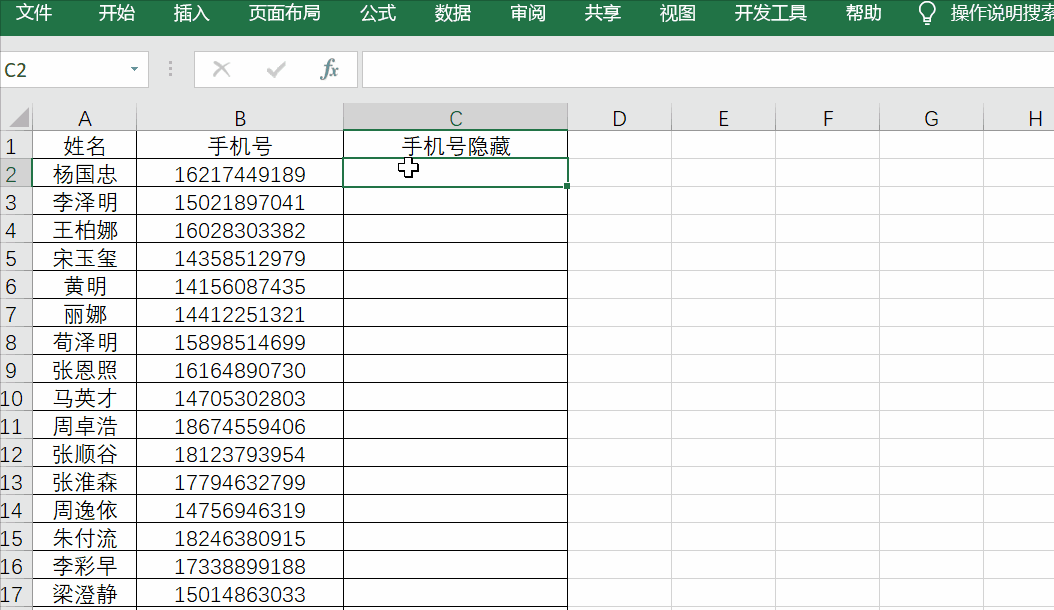Click the formula cancel X icon
1054x610 pixels.
point(221,69)
